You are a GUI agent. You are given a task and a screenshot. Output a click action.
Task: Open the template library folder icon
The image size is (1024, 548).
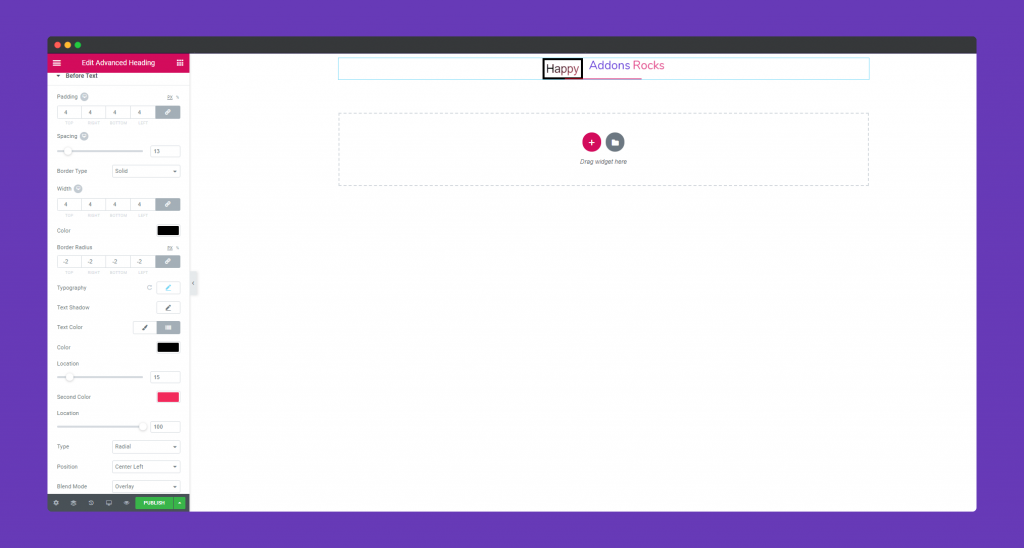pyautogui.click(x=615, y=142)
